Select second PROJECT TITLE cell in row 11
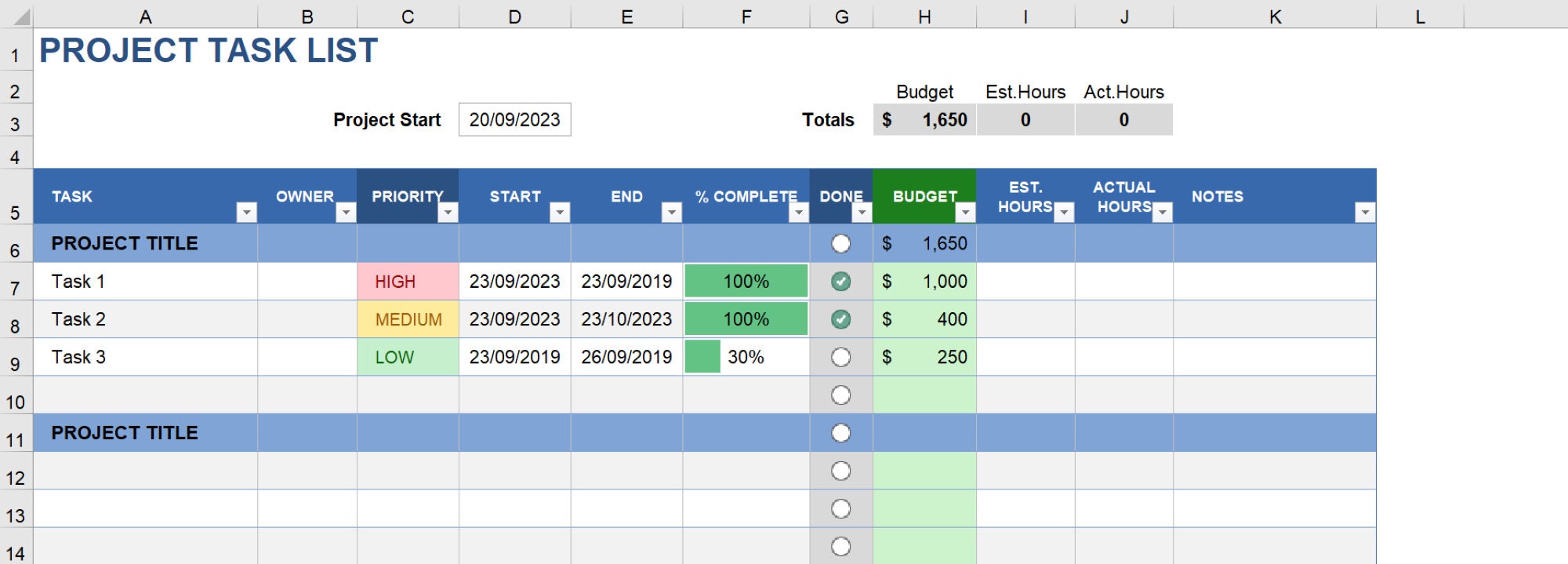 pyautogui.click(x=145, y=433)
